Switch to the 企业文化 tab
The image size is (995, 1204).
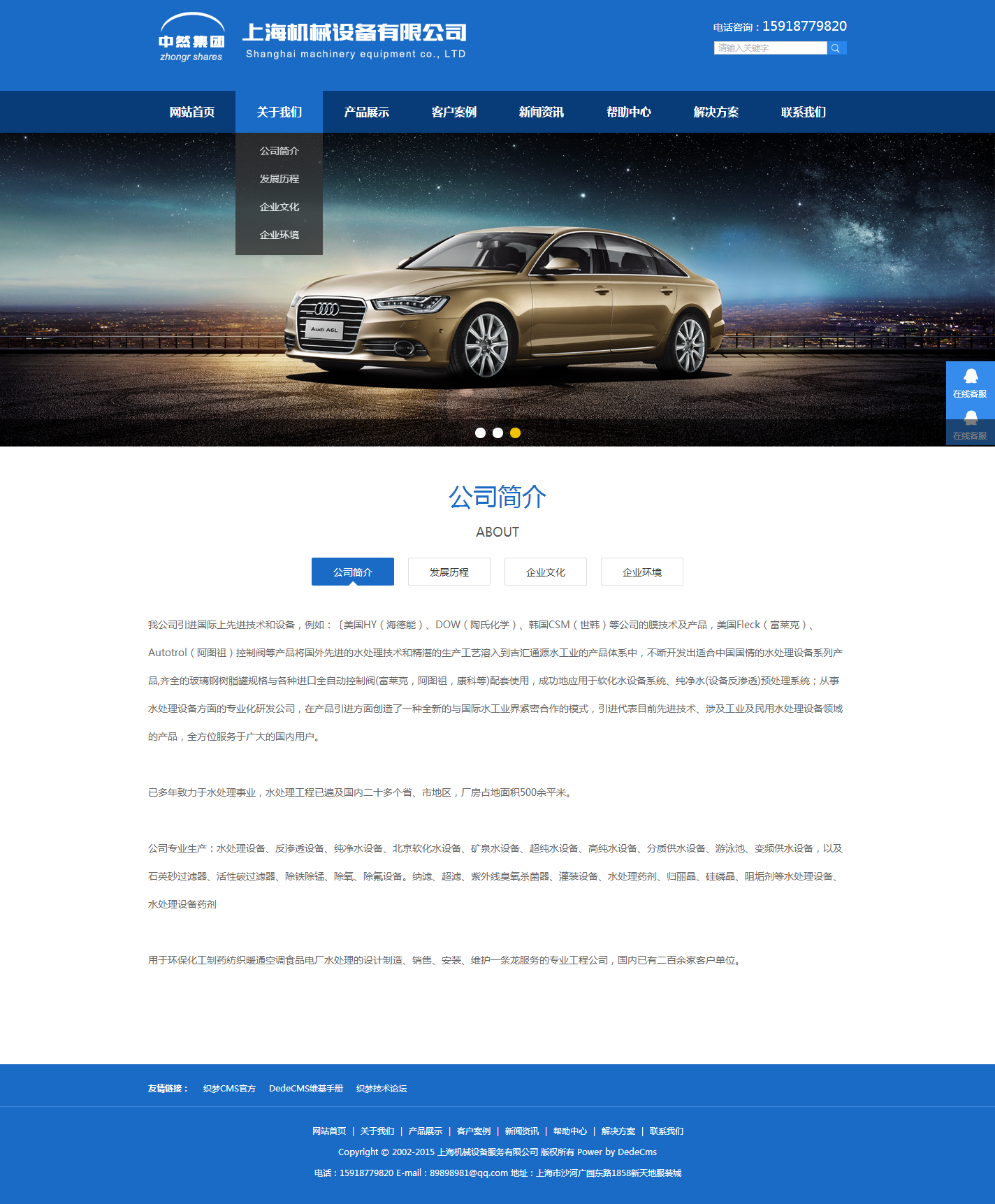click(x=546, y=572)
